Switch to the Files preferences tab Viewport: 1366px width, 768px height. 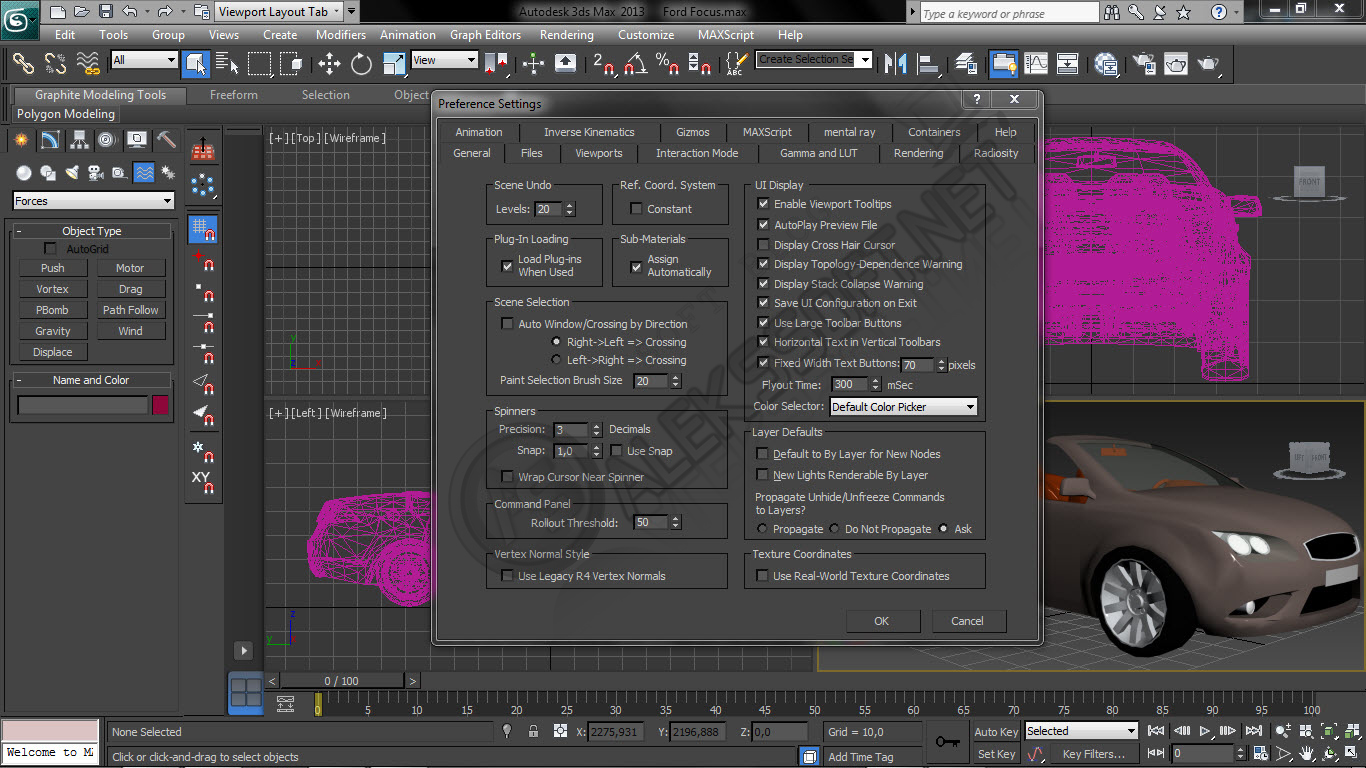coord(531,153)
